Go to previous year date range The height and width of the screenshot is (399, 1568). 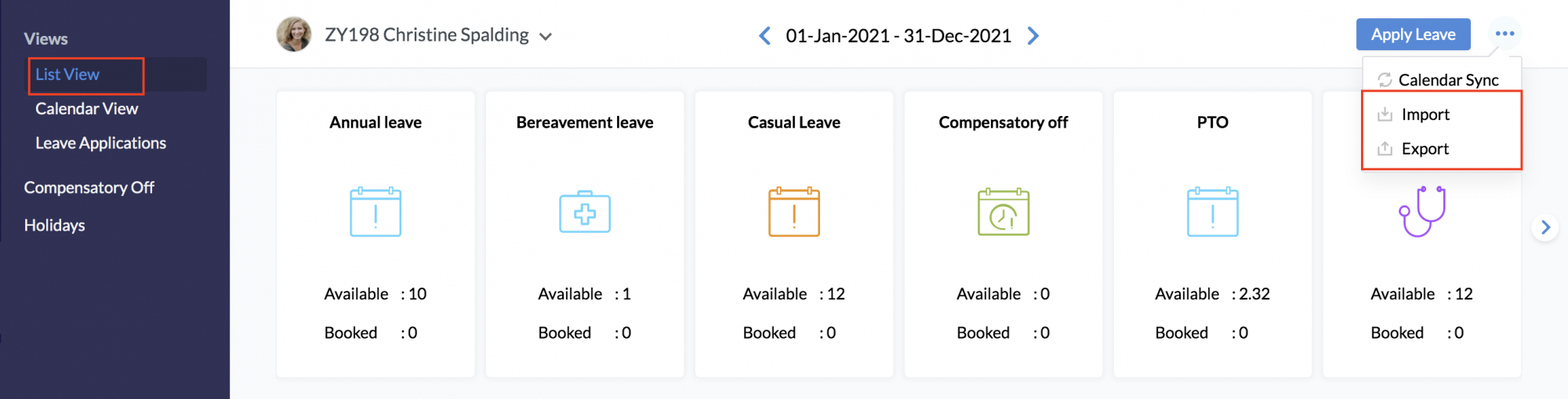pyautogui.click(x=765, y=36)
